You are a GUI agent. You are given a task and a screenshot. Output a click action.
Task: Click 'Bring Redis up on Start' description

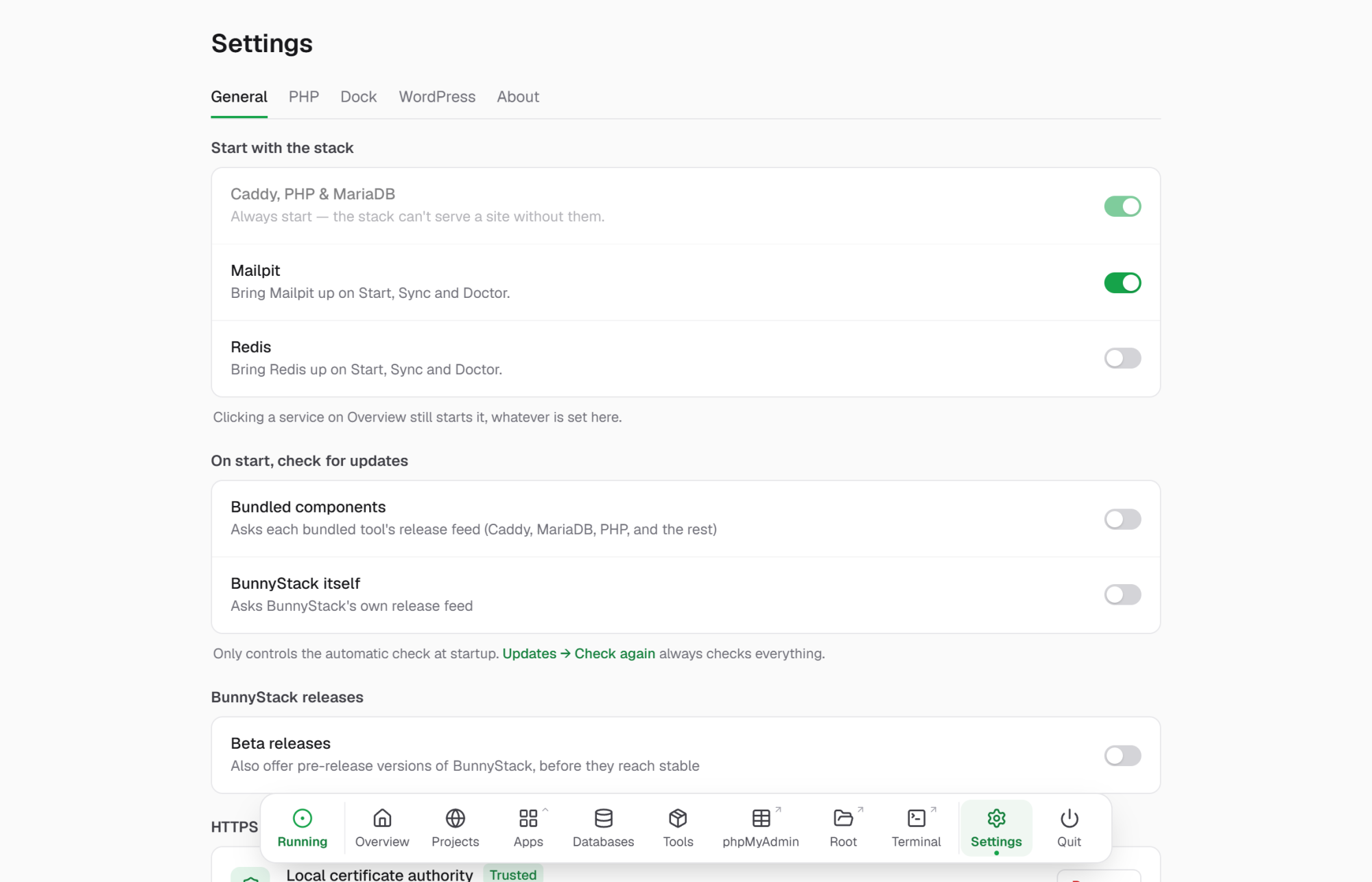[x=366, y=369]
